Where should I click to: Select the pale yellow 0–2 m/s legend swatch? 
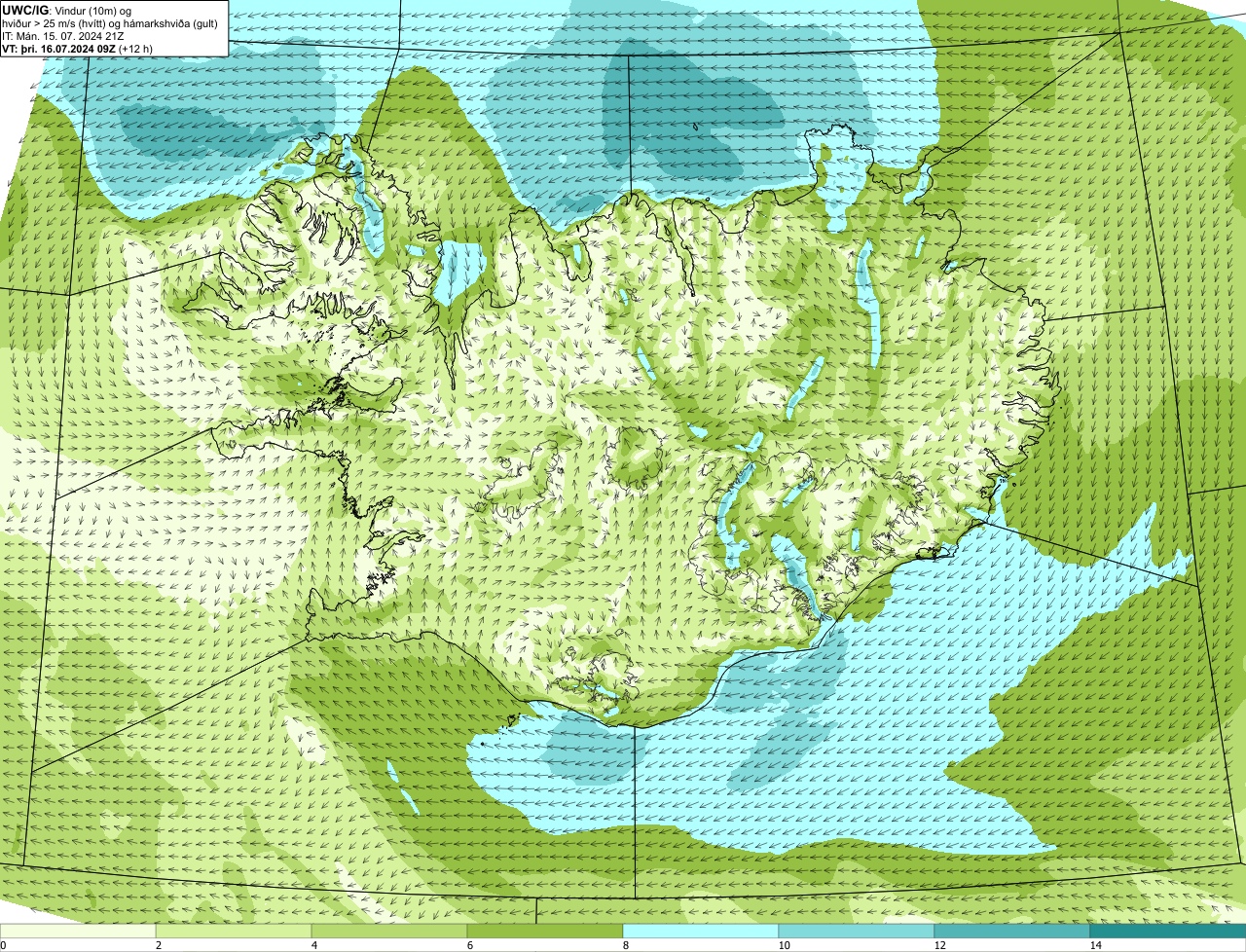(78, 932)
